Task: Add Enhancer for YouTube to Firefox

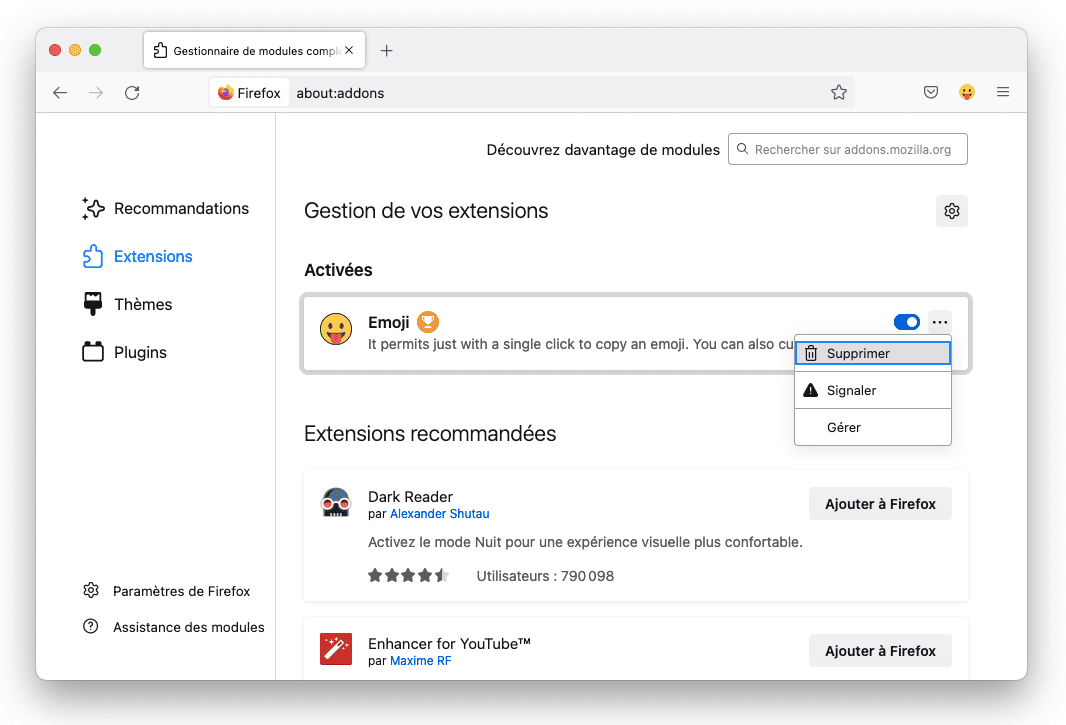Action: pos(880,651)
